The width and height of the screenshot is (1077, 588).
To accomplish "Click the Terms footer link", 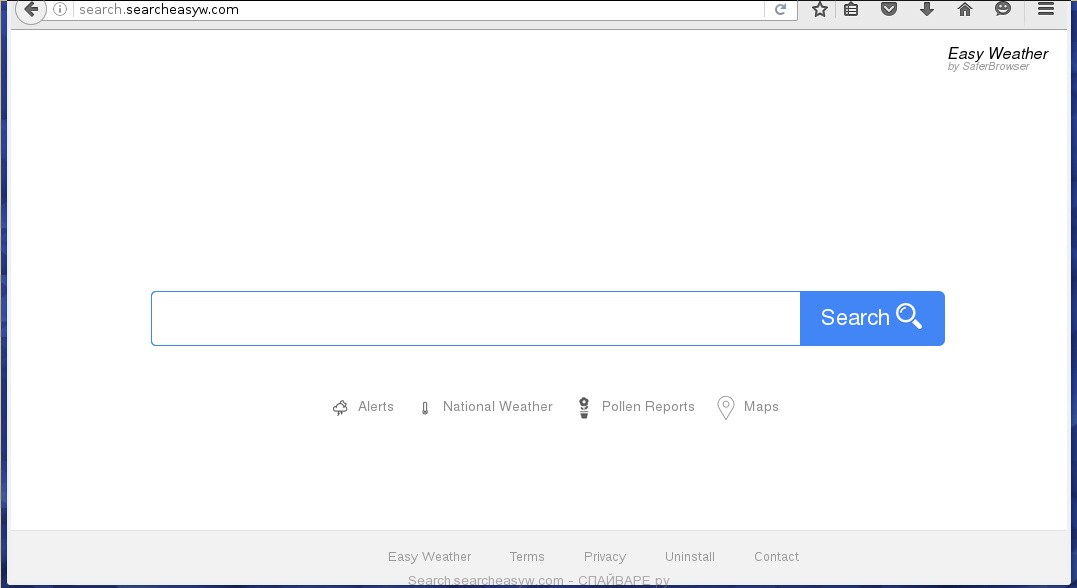I will [527, 557].
